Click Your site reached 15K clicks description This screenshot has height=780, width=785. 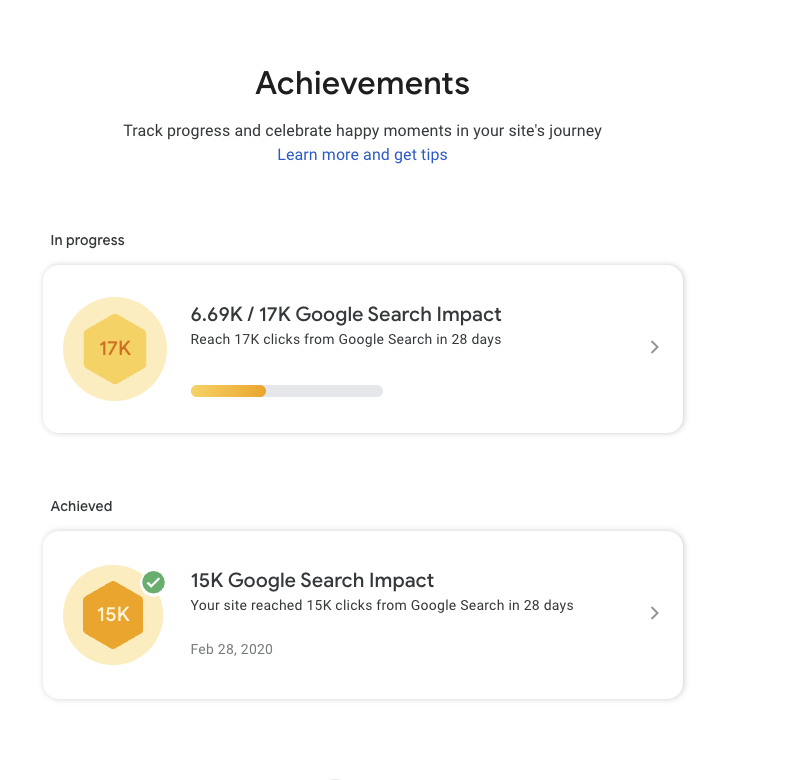coord(382,605)
